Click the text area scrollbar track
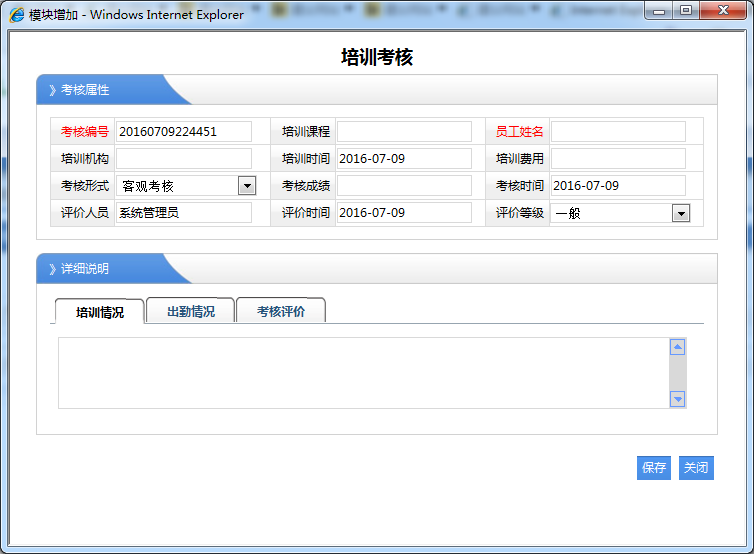The height and width of the screenshot is (554, 754). 677,373
